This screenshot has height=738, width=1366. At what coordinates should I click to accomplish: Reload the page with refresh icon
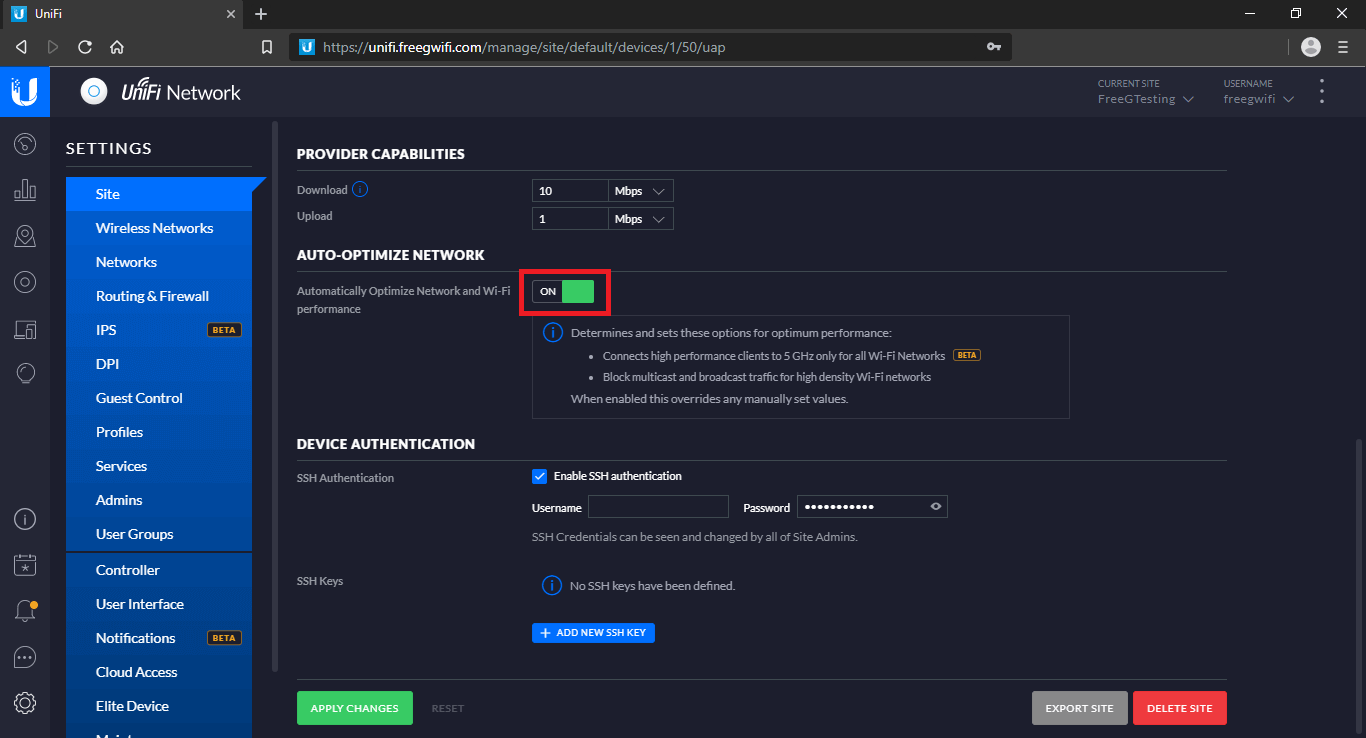(x=85, y=47)
